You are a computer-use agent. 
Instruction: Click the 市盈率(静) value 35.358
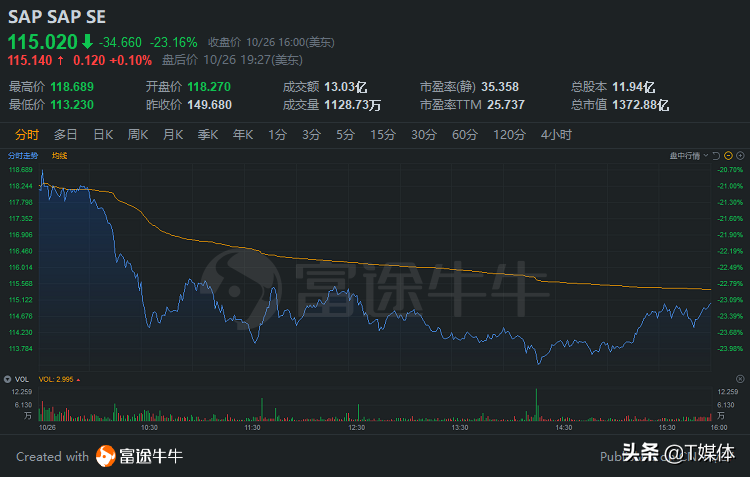pos(500,87)
